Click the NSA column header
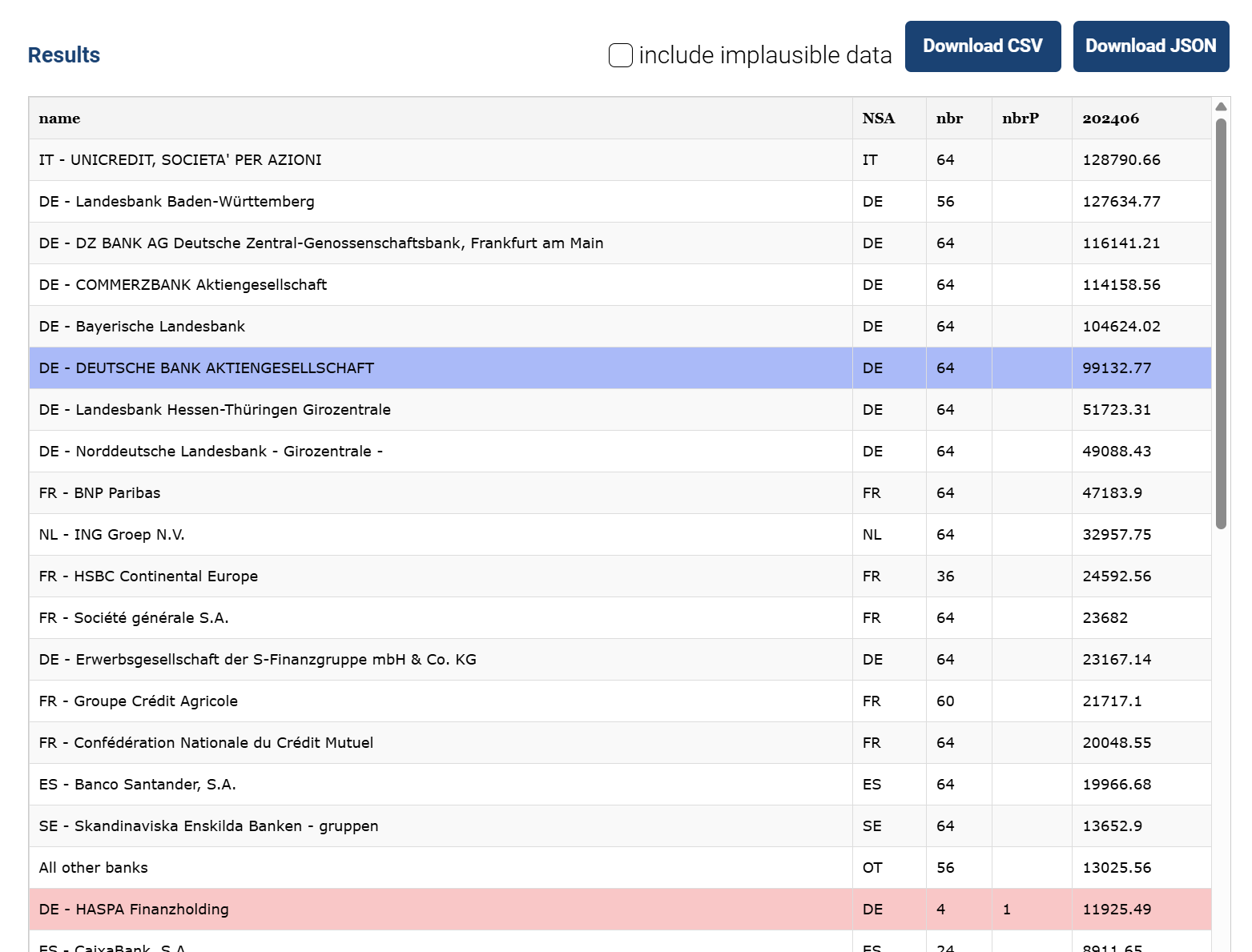1252x952 pixels. coord(878,118)
